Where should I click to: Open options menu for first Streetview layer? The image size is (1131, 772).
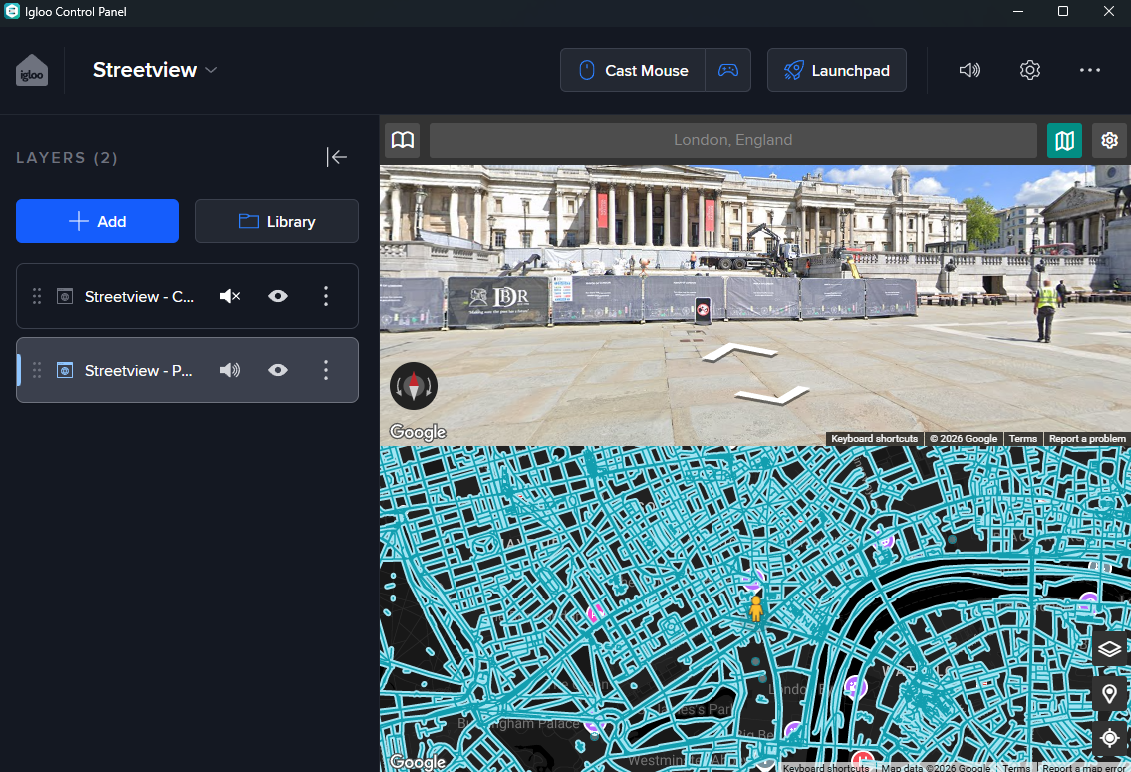coord(326,296)
